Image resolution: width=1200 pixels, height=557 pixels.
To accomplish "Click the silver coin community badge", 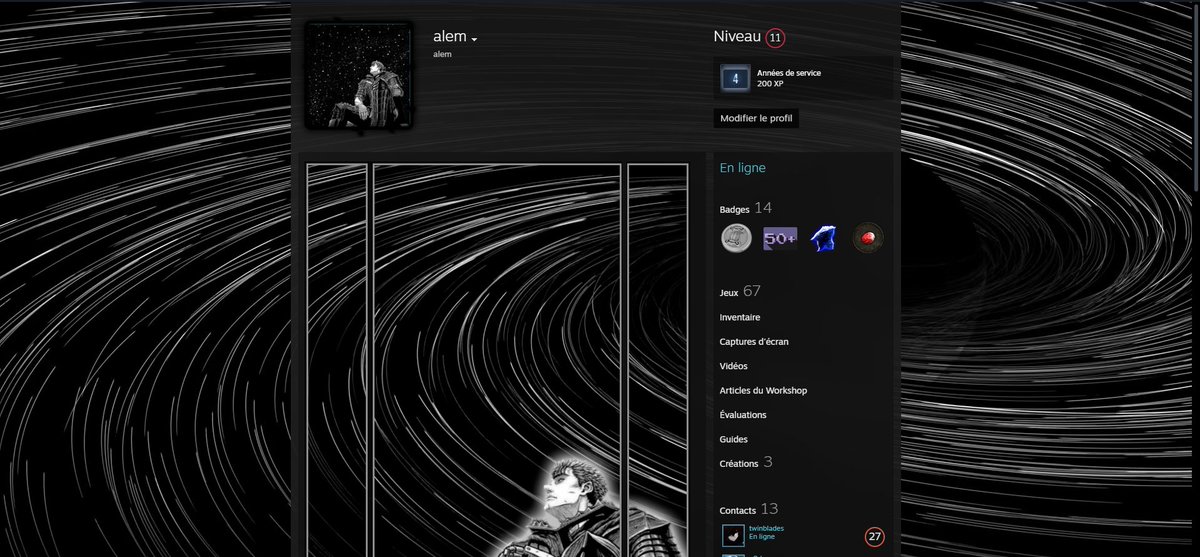I will pyautogui.click(x=737, y=238).
